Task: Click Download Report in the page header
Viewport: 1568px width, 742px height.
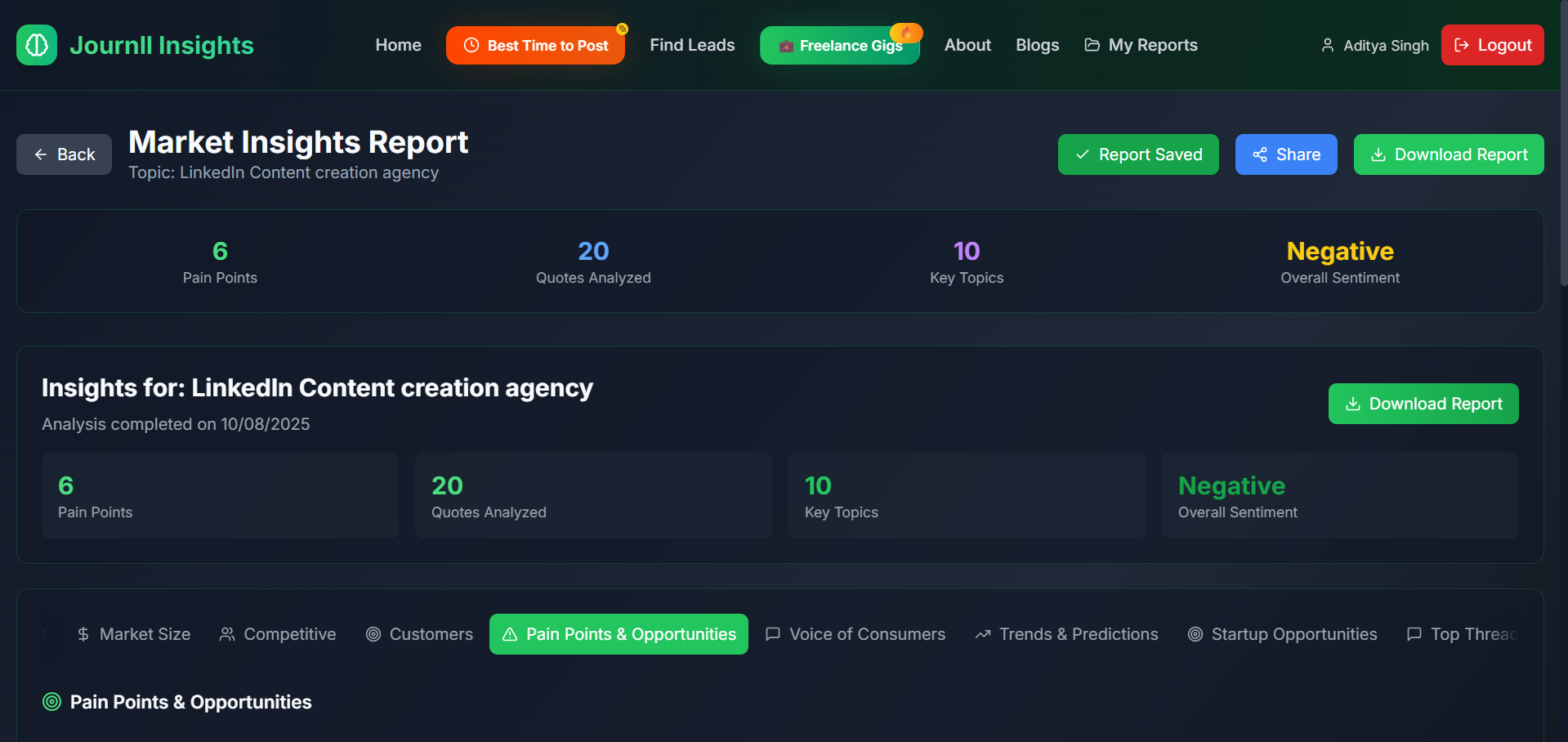Action: point(1449,154)
